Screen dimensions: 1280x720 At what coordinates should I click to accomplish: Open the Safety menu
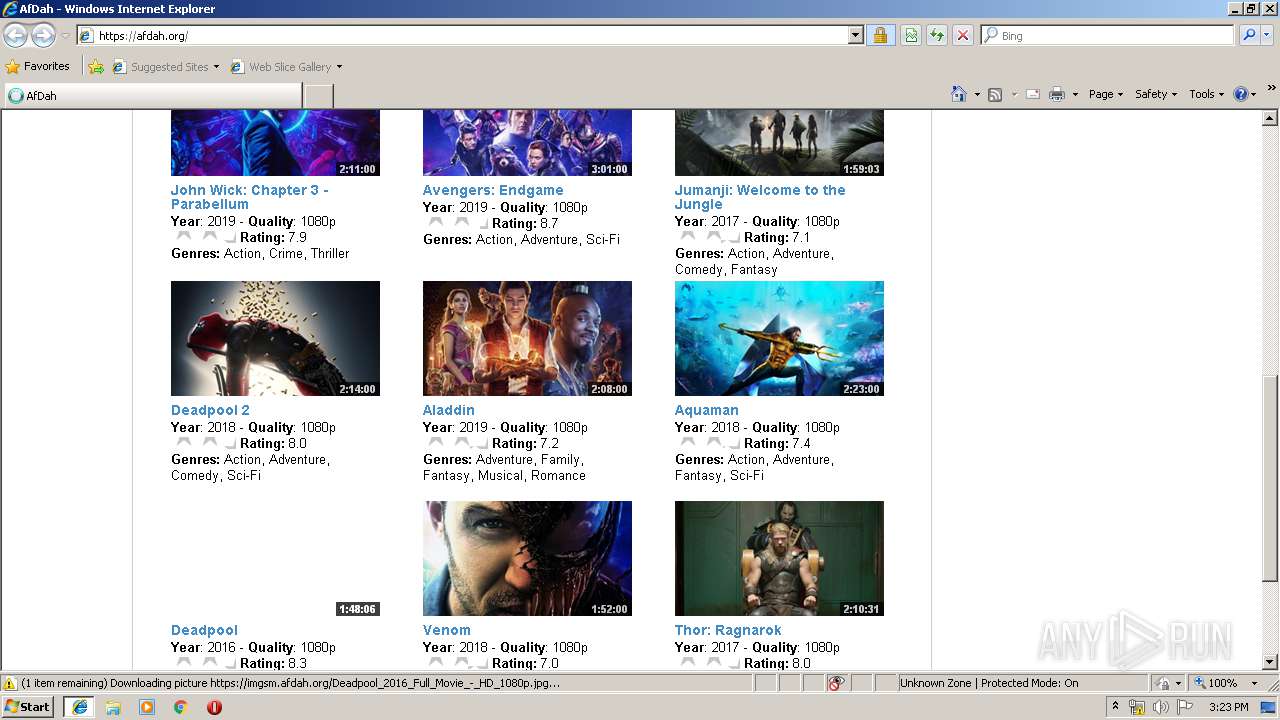click(x=1155, y=94)
